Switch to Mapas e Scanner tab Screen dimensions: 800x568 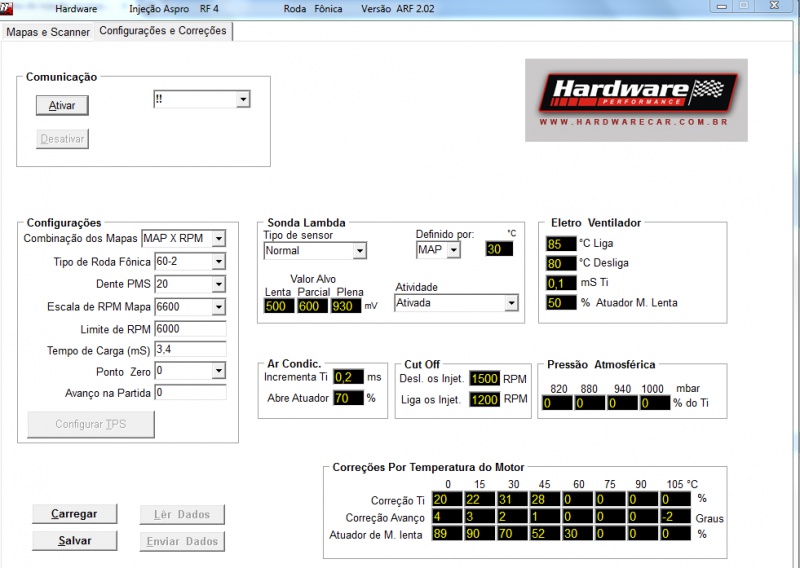point(47,32)
